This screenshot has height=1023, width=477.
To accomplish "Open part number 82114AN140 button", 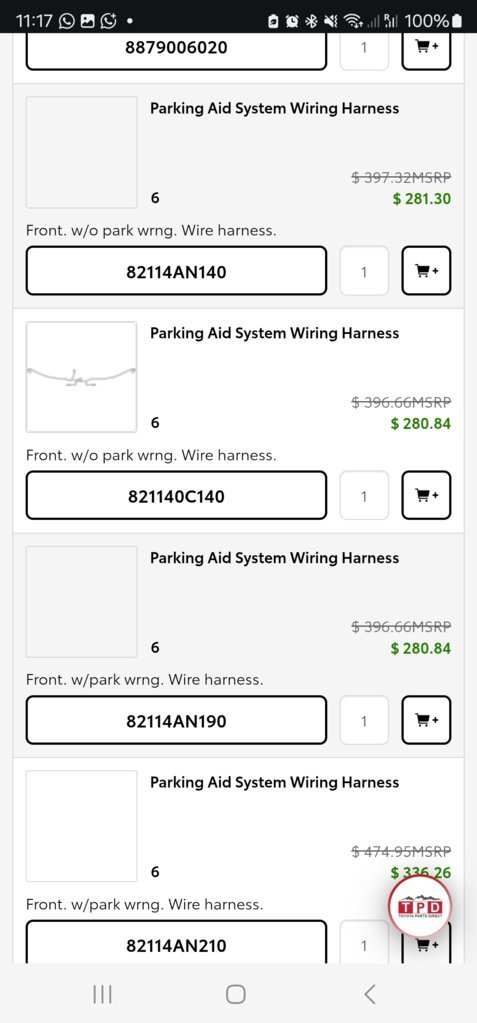I will (176, 271).
